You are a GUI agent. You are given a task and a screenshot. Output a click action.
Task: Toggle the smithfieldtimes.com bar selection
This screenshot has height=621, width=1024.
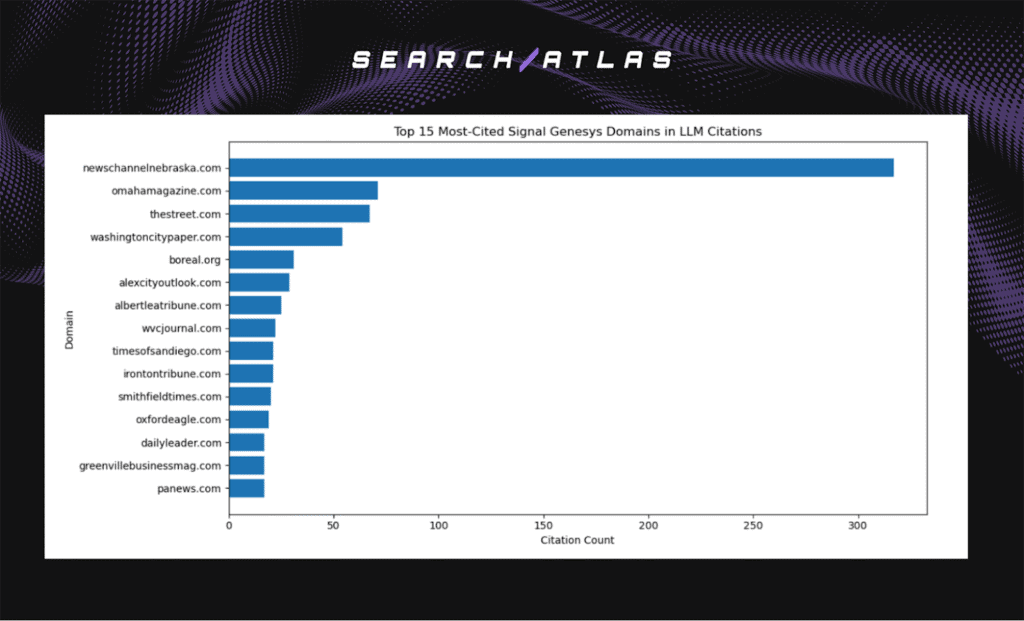tap(249, 396)
